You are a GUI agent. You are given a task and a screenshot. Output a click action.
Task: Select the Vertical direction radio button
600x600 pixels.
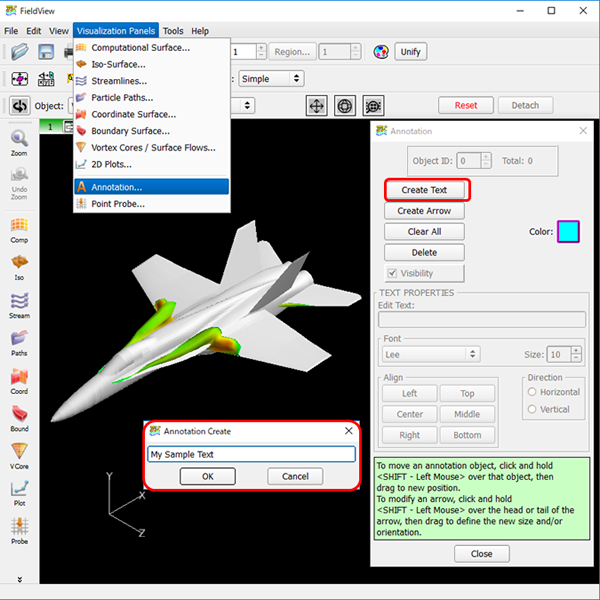tap(533, 409)
